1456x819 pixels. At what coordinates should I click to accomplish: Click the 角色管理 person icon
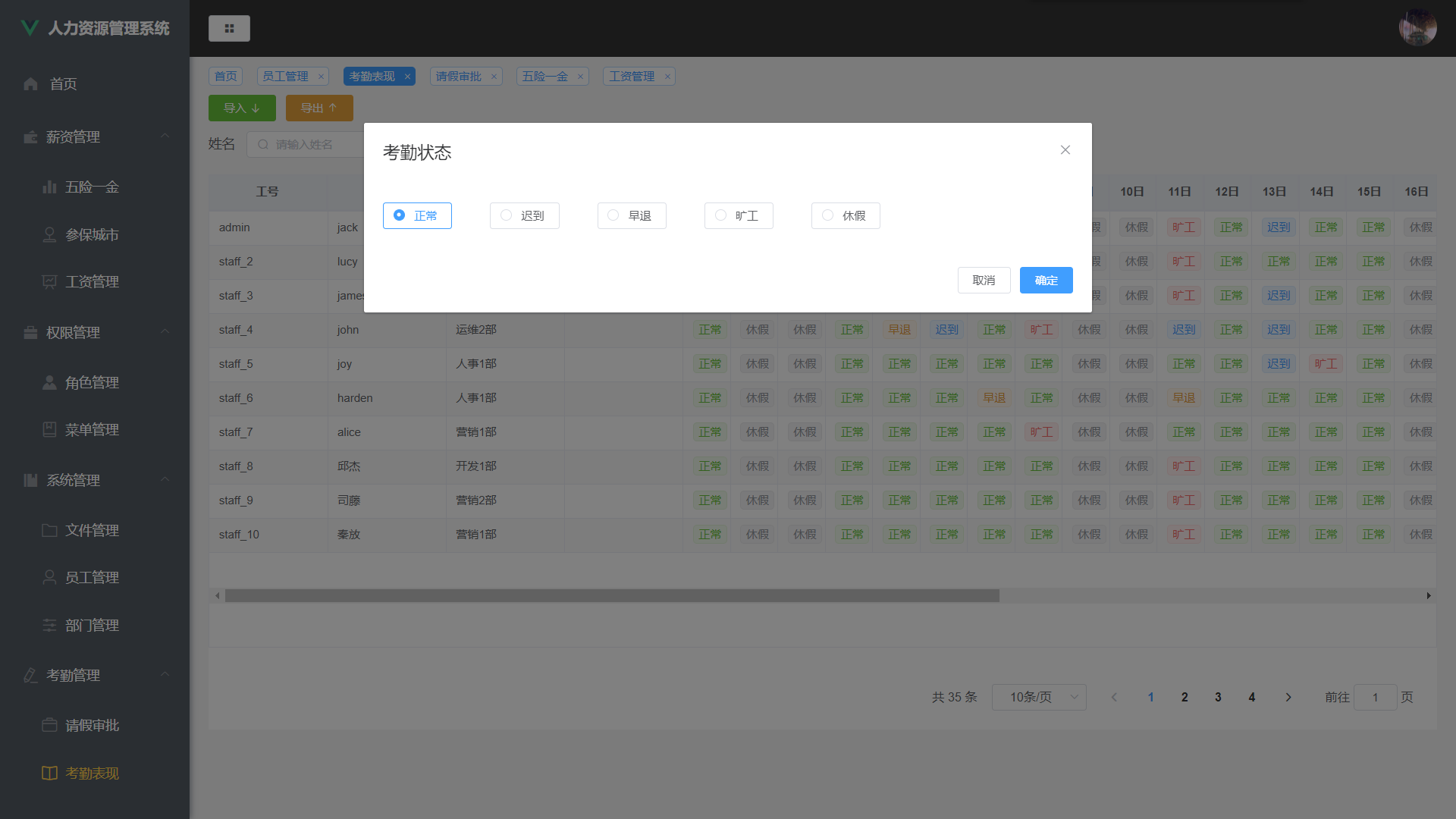click(x=49, y=382)
